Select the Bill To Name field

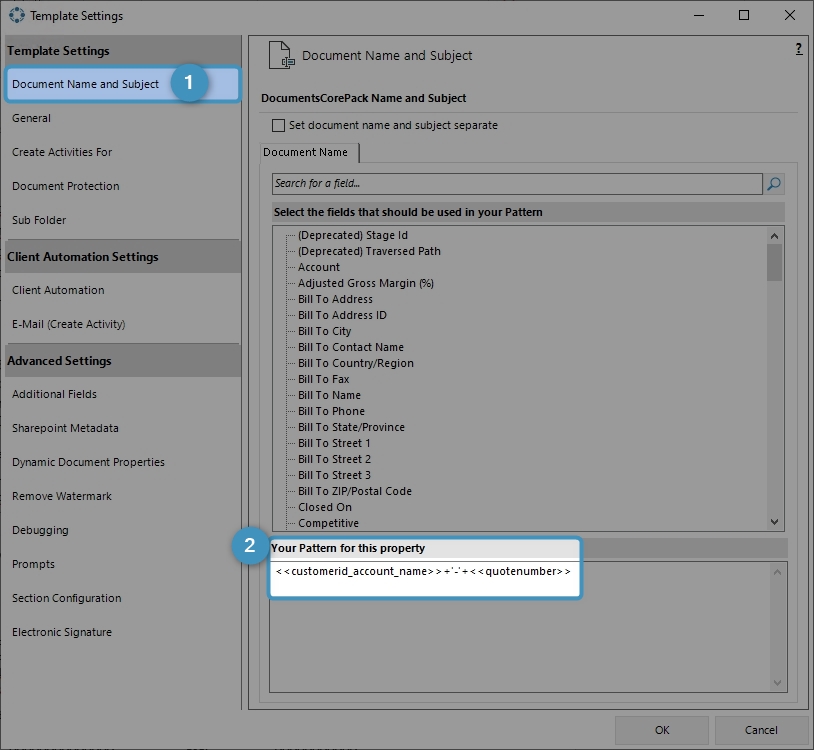coord(329,396)
